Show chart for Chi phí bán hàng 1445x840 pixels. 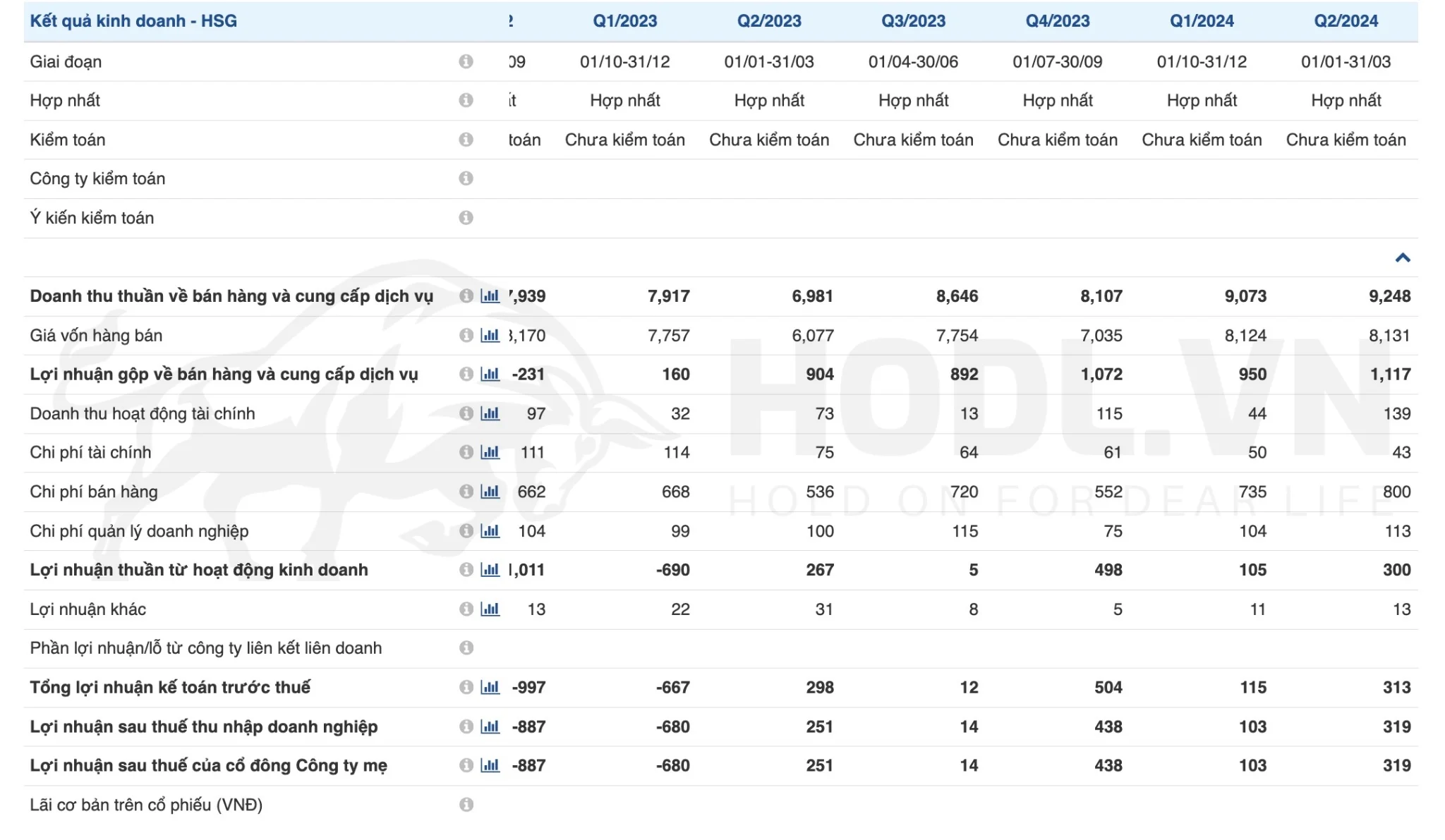click(x=490, y=492)
